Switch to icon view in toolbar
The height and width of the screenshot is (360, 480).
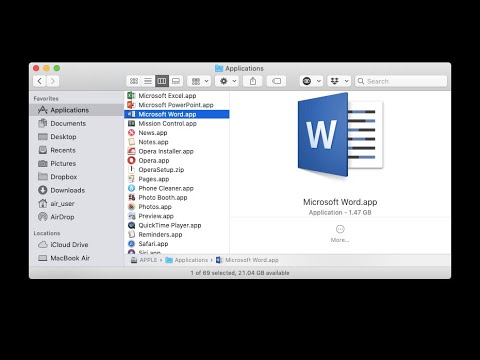click(x=134, y=81)
